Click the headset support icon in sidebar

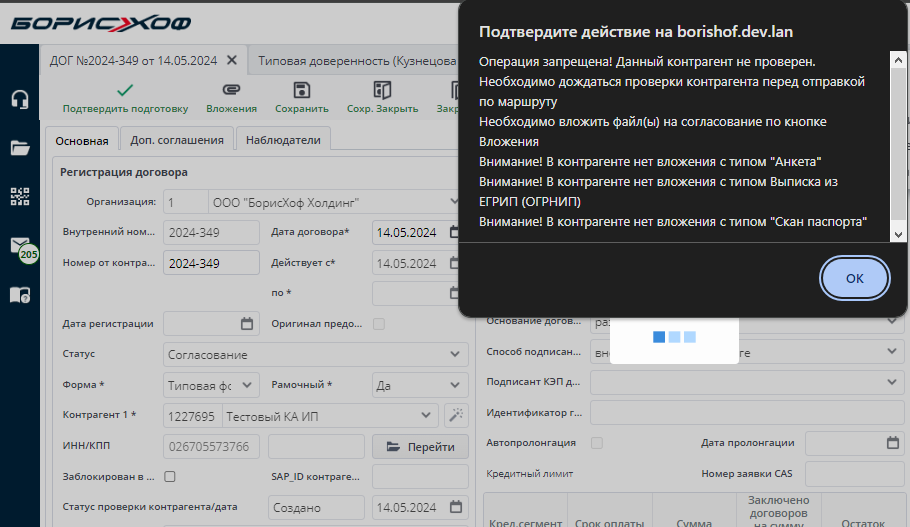[x=19, y=100]
